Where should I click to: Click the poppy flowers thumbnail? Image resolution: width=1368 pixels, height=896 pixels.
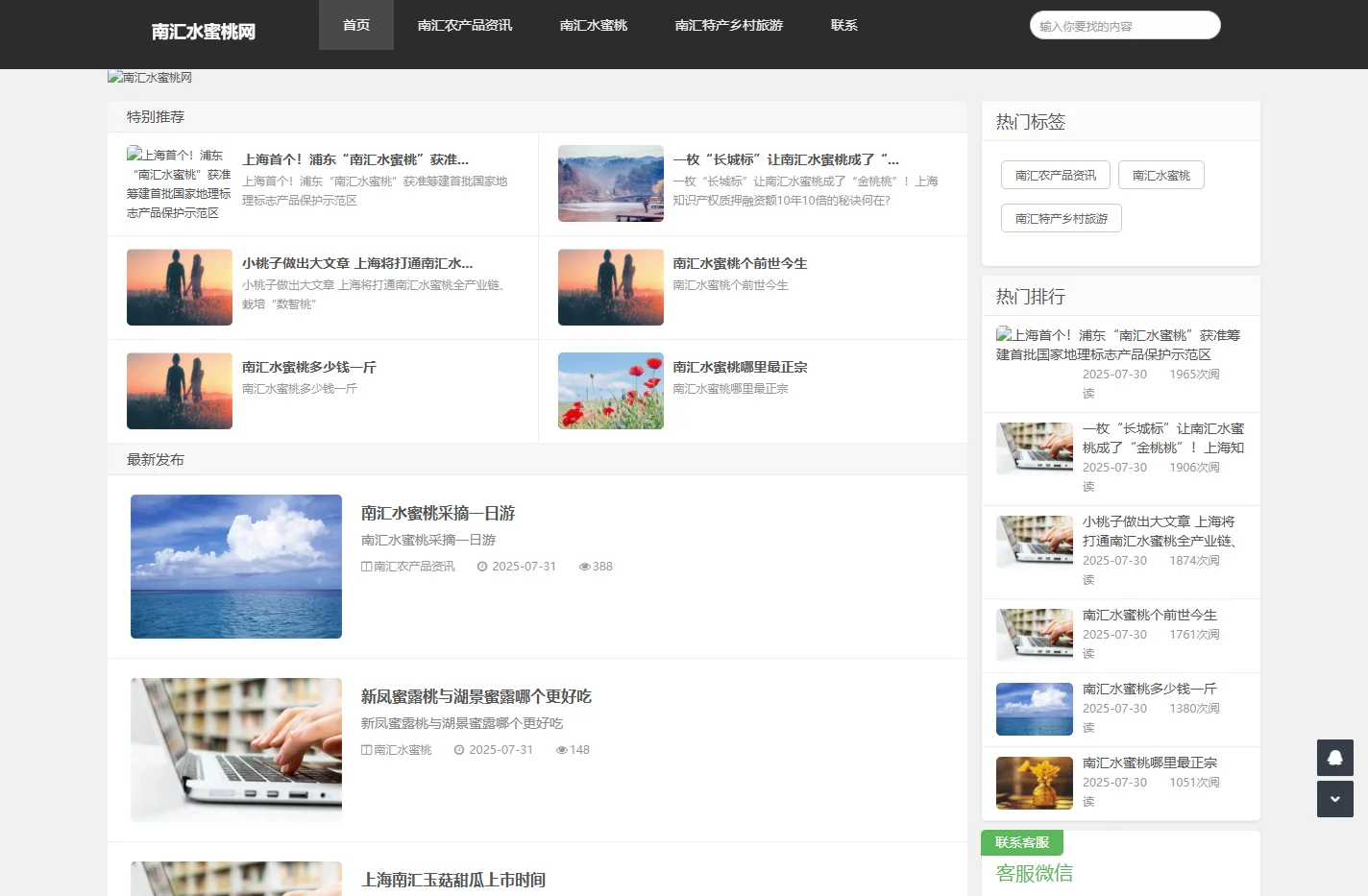coord(611,391)
